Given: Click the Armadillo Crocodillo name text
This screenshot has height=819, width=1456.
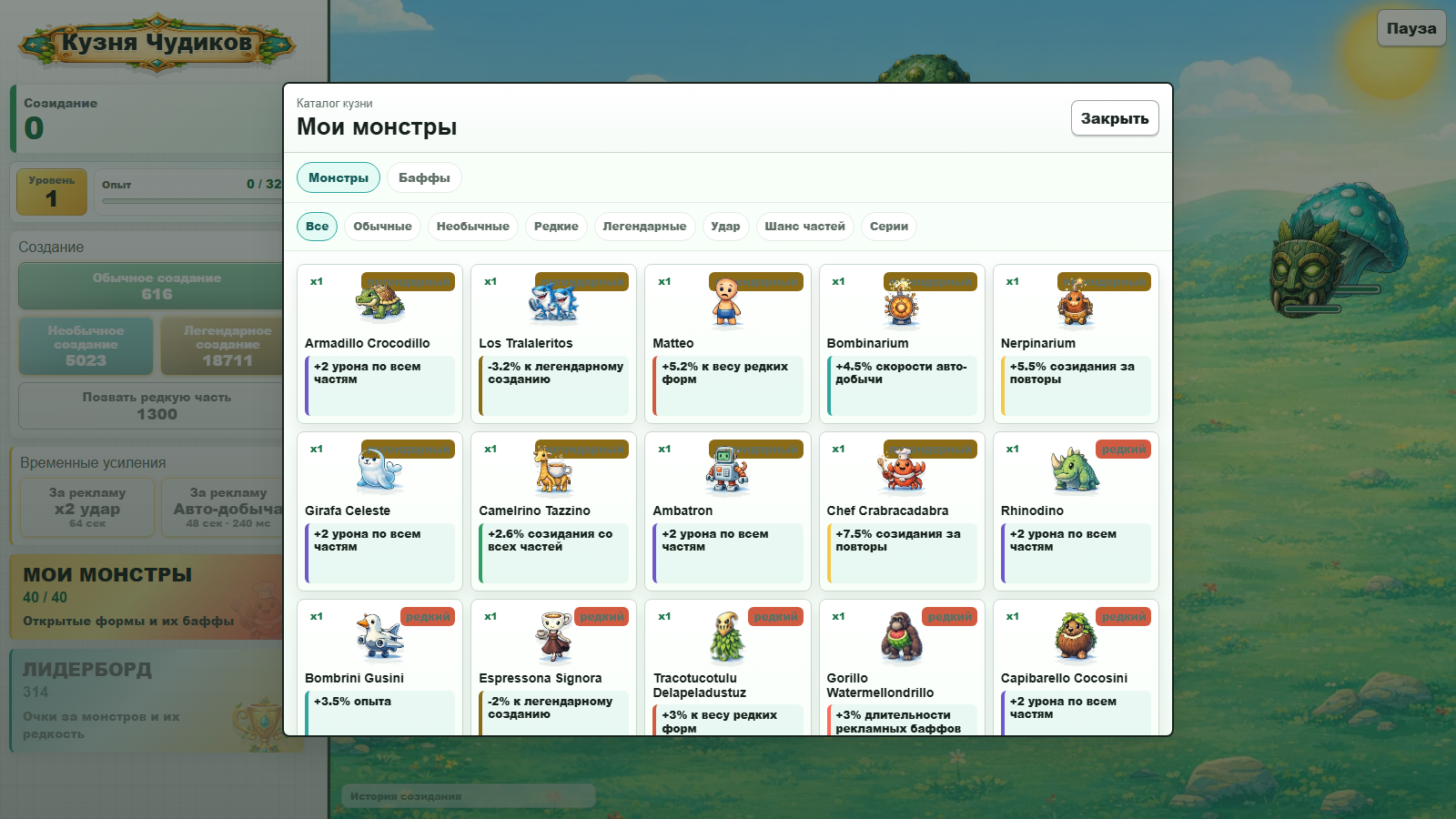Looking at the screenshot, I should [x=367, y=343].
